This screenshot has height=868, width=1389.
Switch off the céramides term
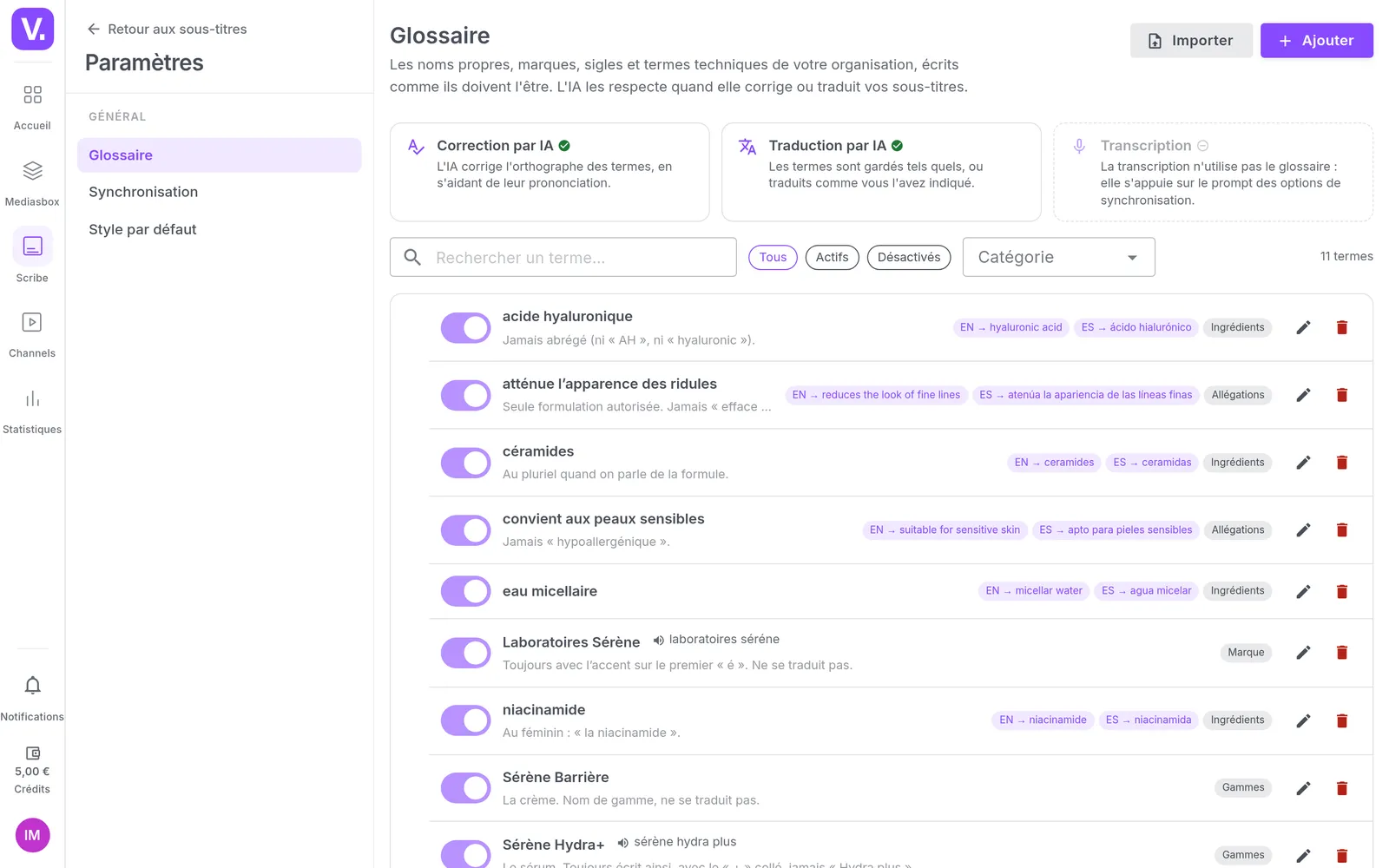point(466,463)
